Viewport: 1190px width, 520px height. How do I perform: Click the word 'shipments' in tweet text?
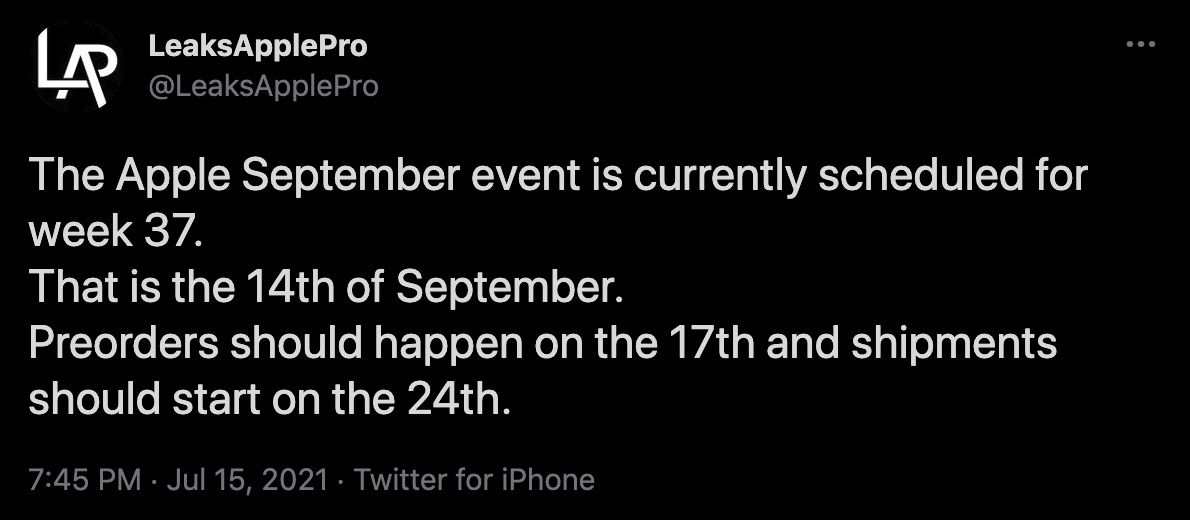pyautogui.click(x=954, y=345)
